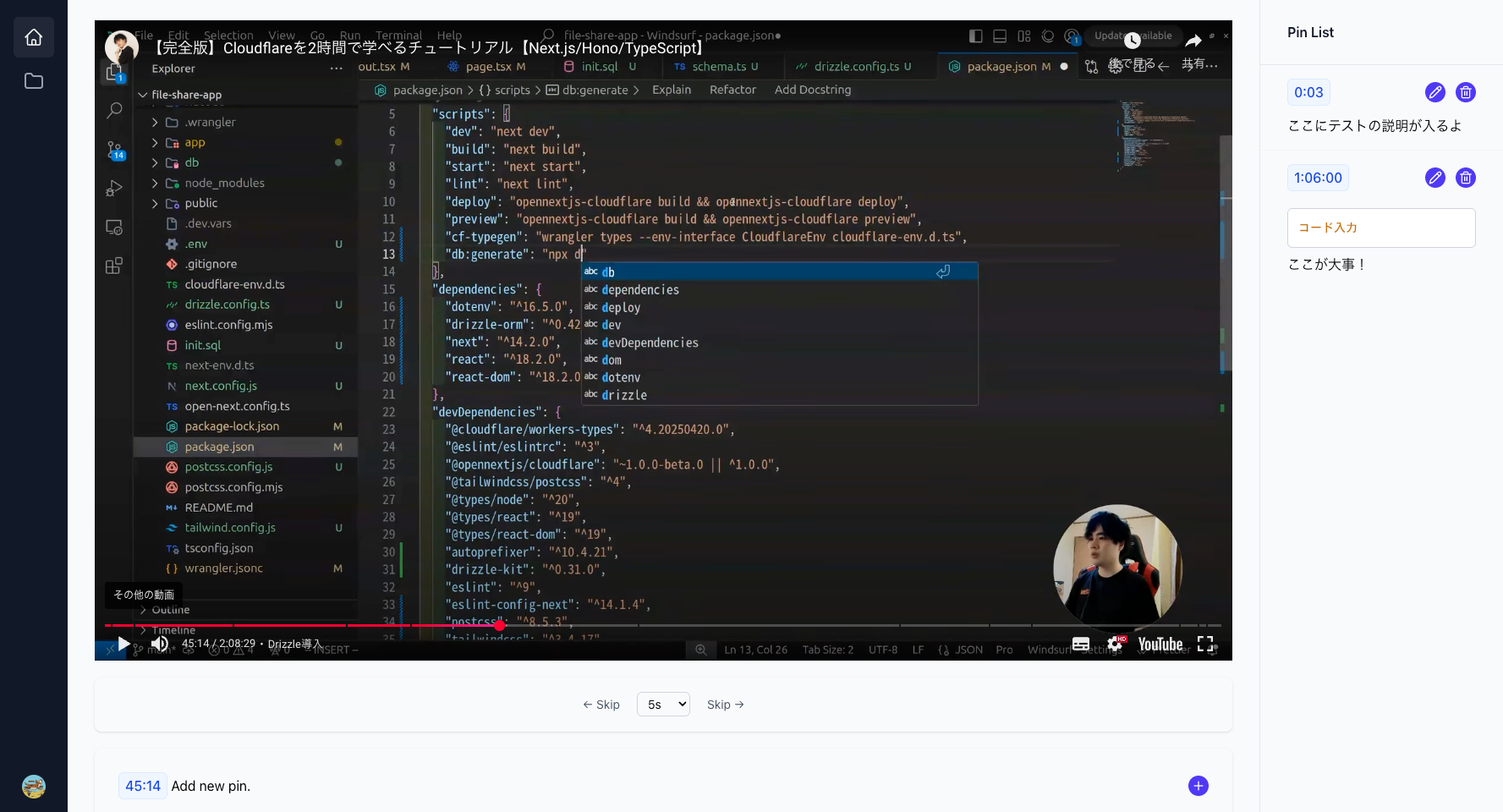The width and height of the screenshot is (1503, 812).
Task: Skip backward with left Skip button
Action: 601,705
